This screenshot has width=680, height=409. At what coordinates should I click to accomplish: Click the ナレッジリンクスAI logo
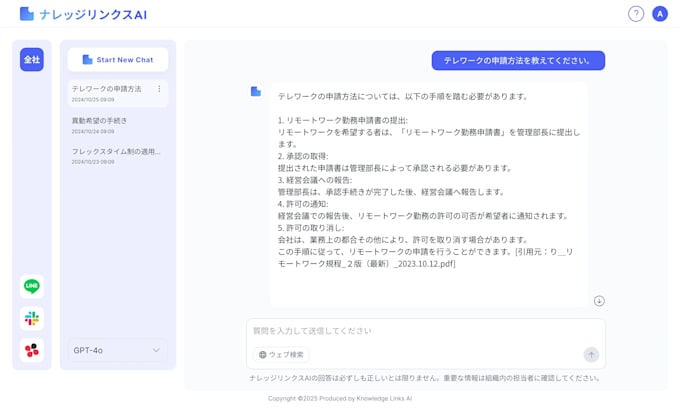(83, 14)
